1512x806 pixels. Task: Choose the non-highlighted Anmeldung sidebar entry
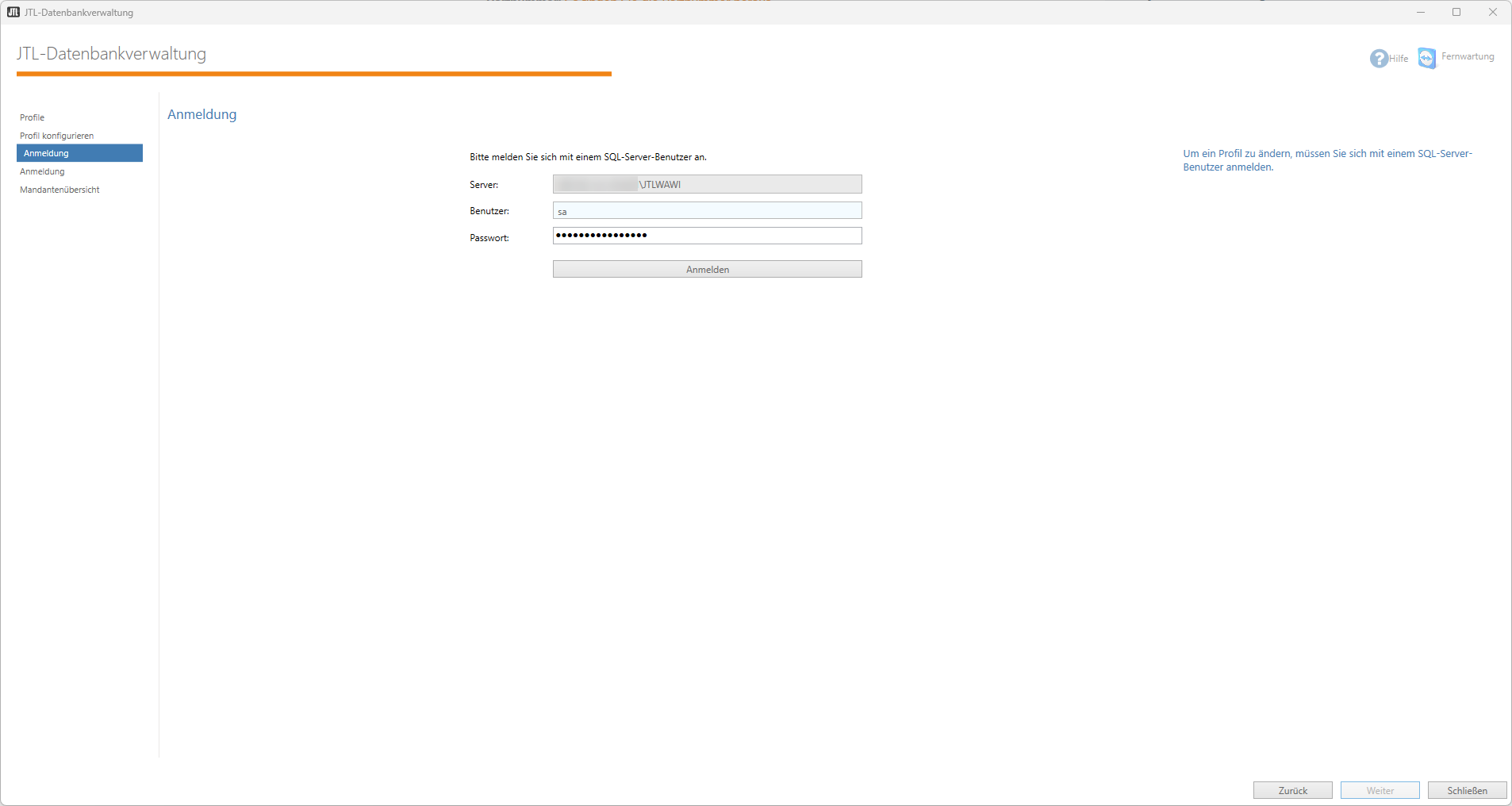[x=43, y=171]
